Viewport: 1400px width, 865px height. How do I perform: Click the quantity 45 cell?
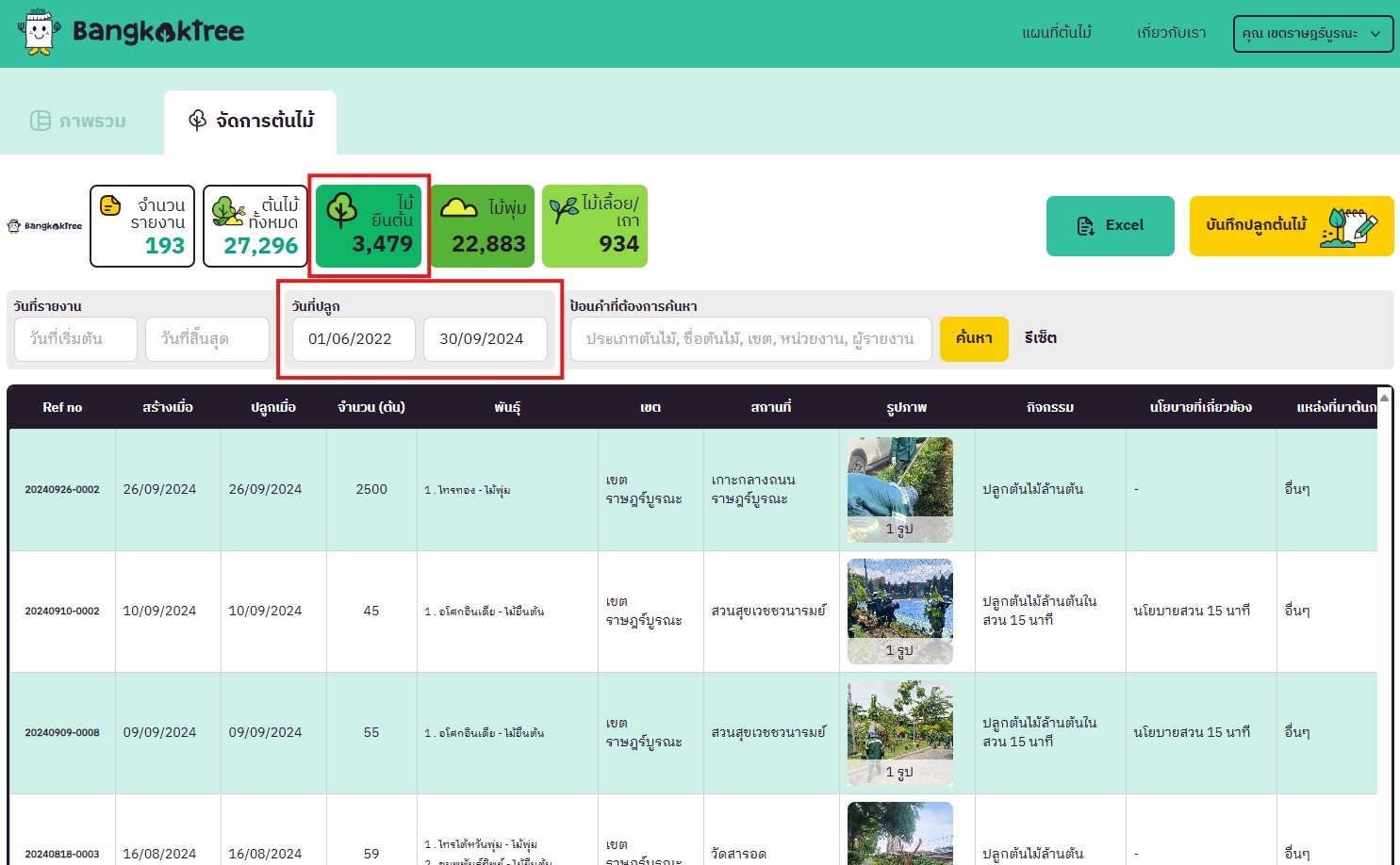371,612
